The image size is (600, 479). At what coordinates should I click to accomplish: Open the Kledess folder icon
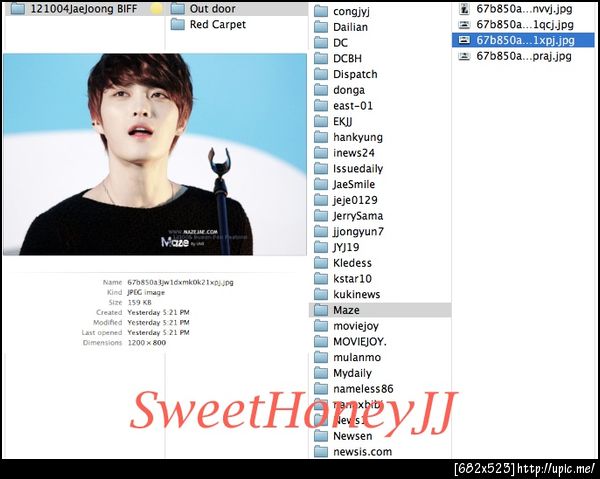point(321,262)
